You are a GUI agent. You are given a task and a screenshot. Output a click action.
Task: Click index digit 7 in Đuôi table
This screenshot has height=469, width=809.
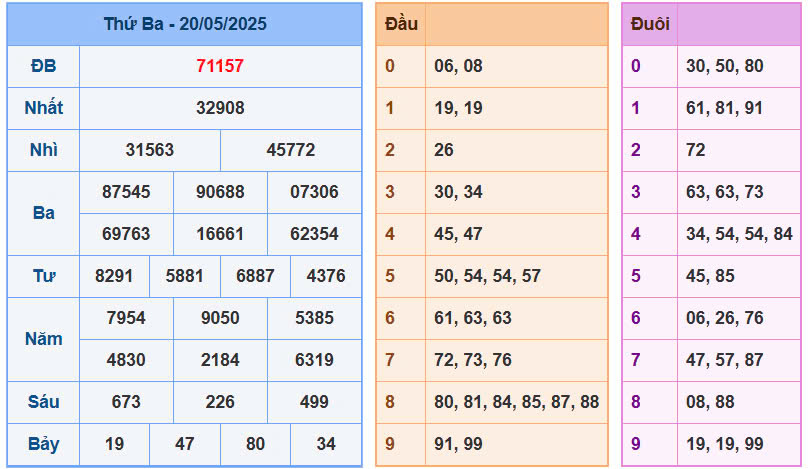click(x=636, y=360)
